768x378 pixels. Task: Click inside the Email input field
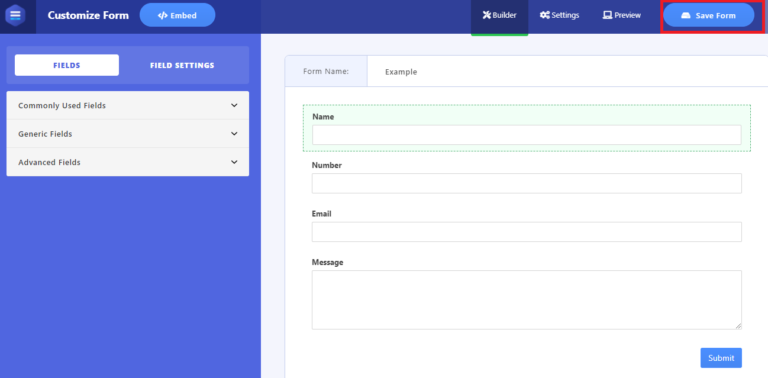527,232
